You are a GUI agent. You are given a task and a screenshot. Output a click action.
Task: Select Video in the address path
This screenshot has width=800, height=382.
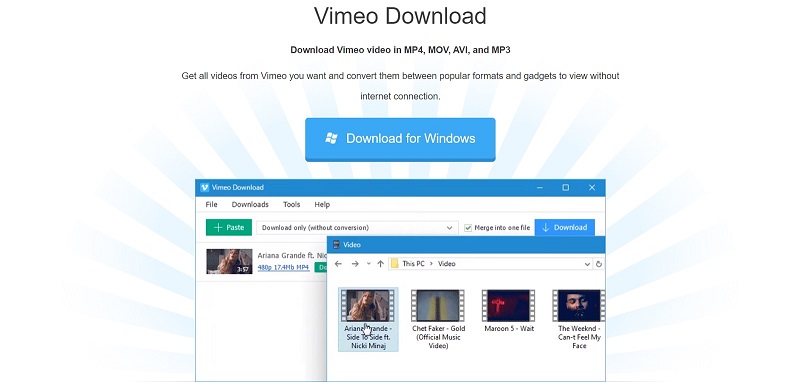tap(446, 264)
